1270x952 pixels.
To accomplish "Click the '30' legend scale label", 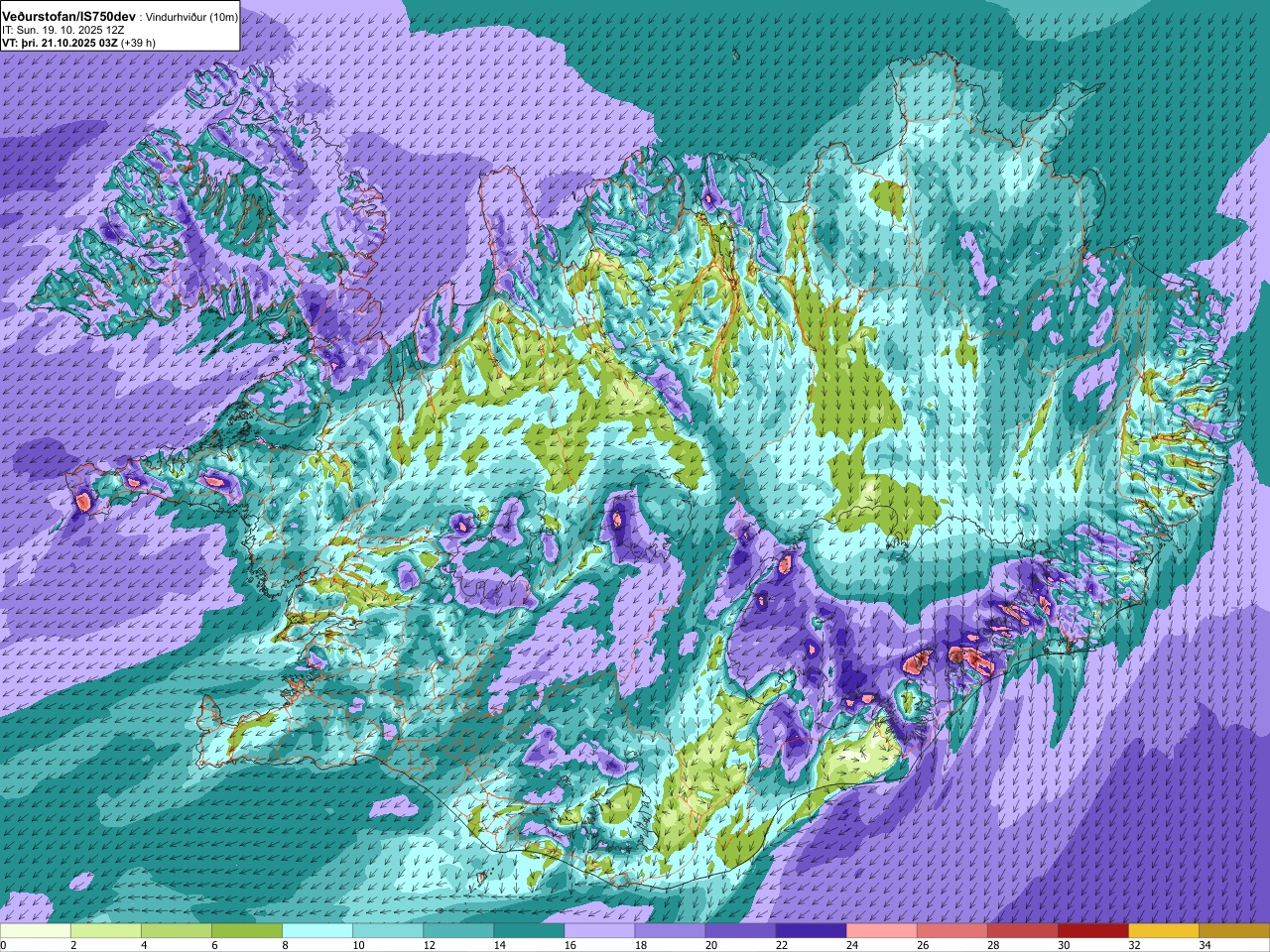I will pos(1063,945).
